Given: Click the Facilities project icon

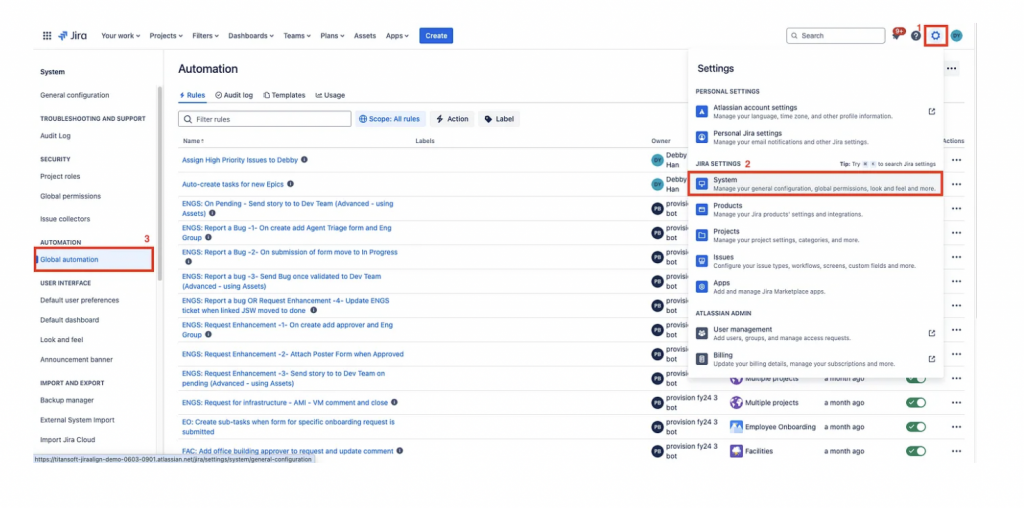Looking at the screenshot, I should (736, 451).
